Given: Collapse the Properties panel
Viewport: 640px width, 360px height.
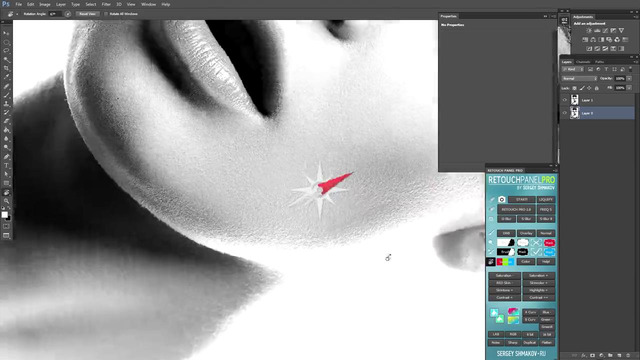Looking at the screenshot, I should [545, 16].
